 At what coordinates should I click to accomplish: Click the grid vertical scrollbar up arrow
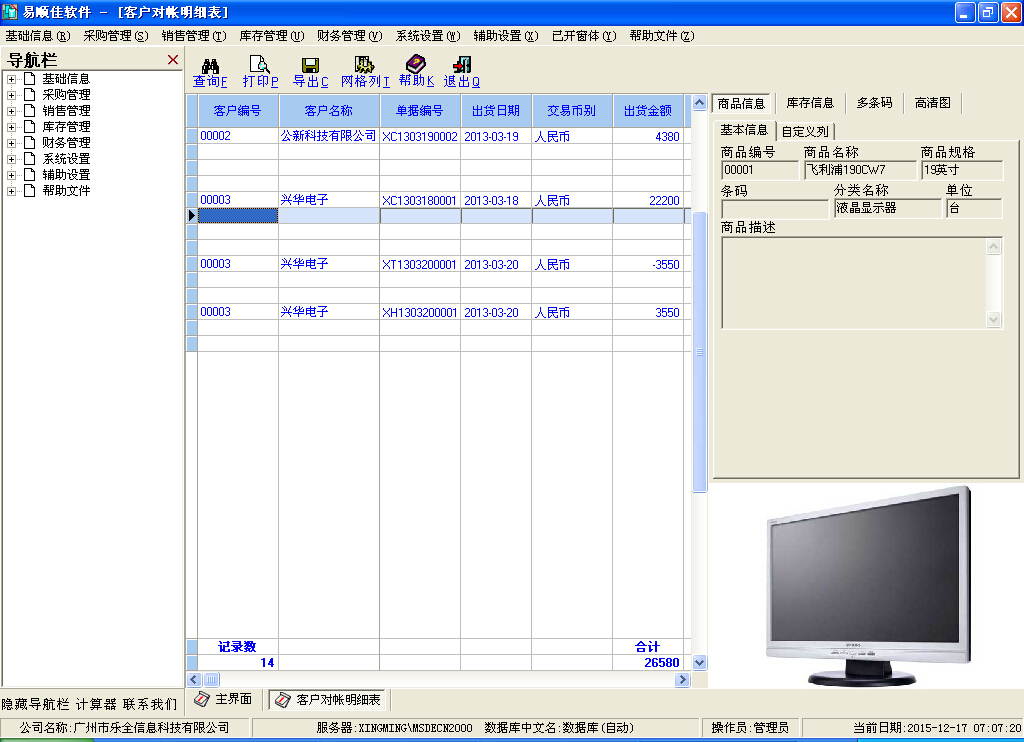click(x=699, y=103)
